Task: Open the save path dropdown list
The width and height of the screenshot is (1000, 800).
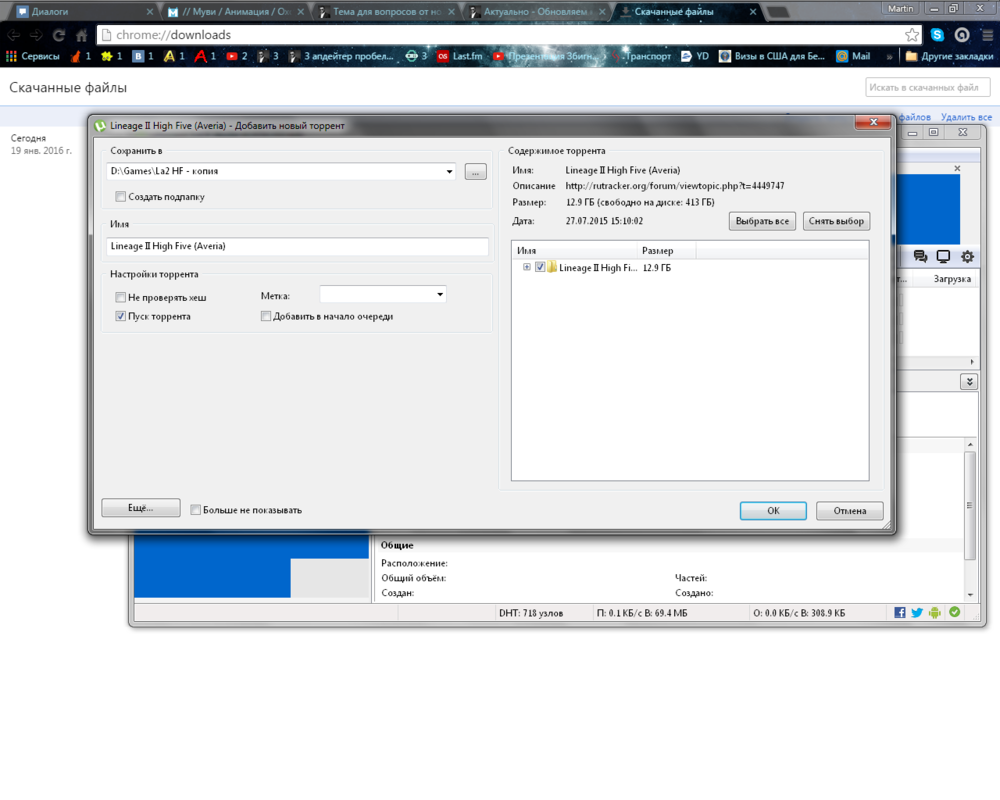Action: coord(449,172)
